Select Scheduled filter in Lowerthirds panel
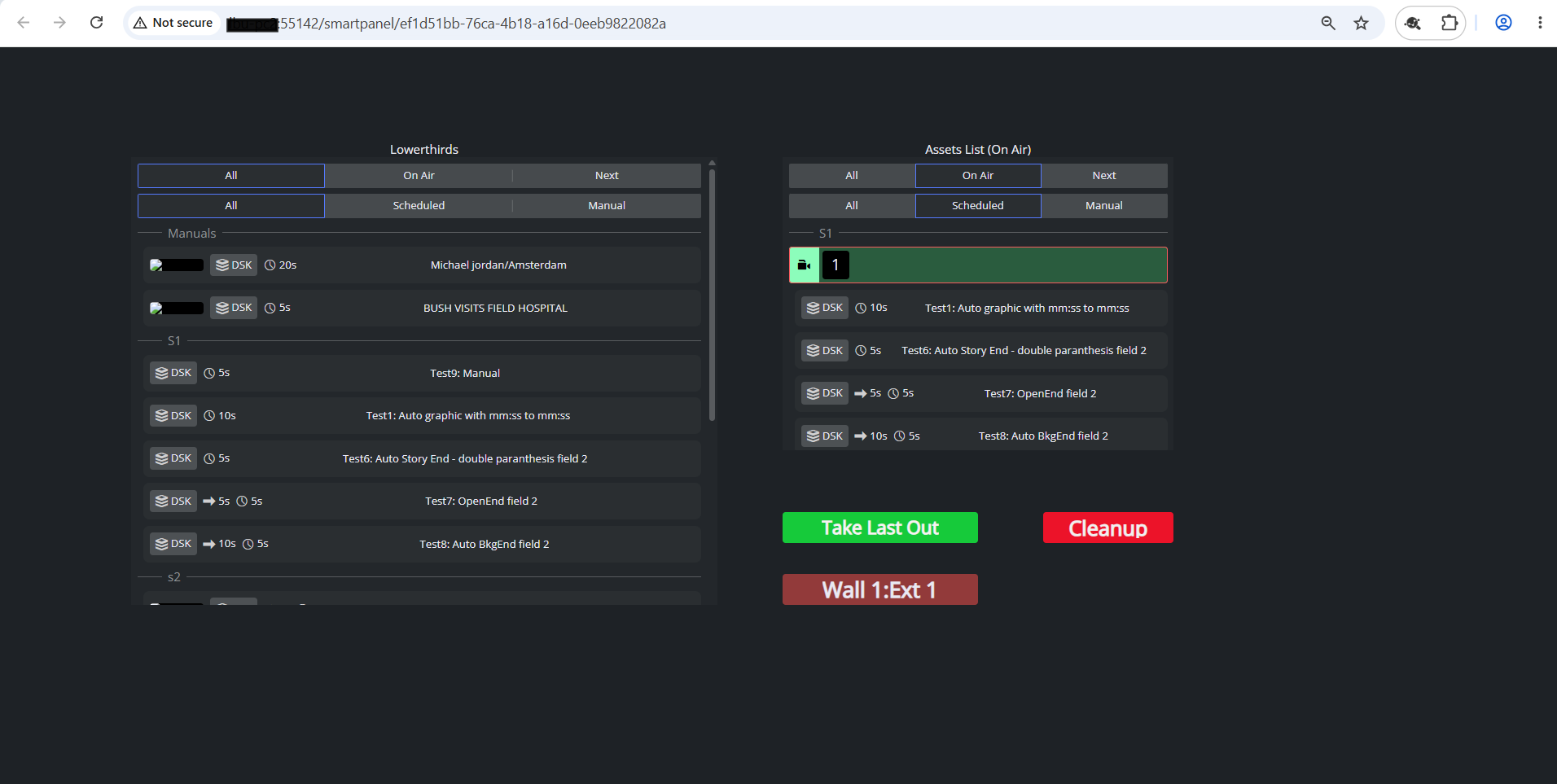Viewport: 1557px width, 784px height. (419, 206)
